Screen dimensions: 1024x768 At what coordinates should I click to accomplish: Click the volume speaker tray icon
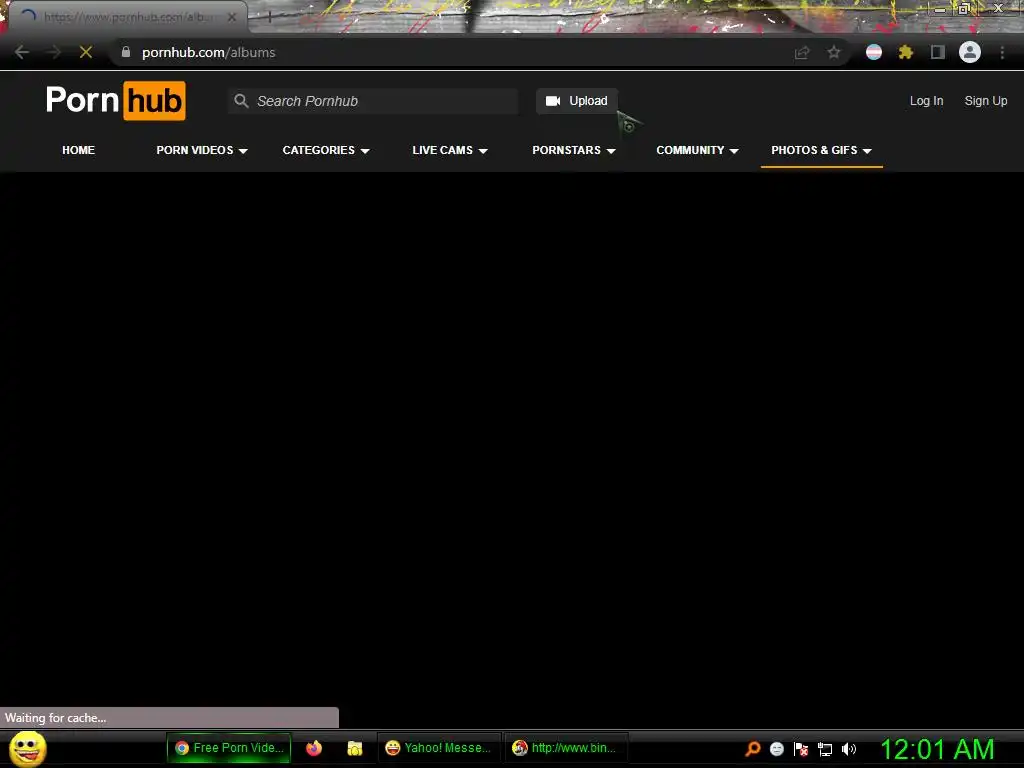tap(849, 749)
